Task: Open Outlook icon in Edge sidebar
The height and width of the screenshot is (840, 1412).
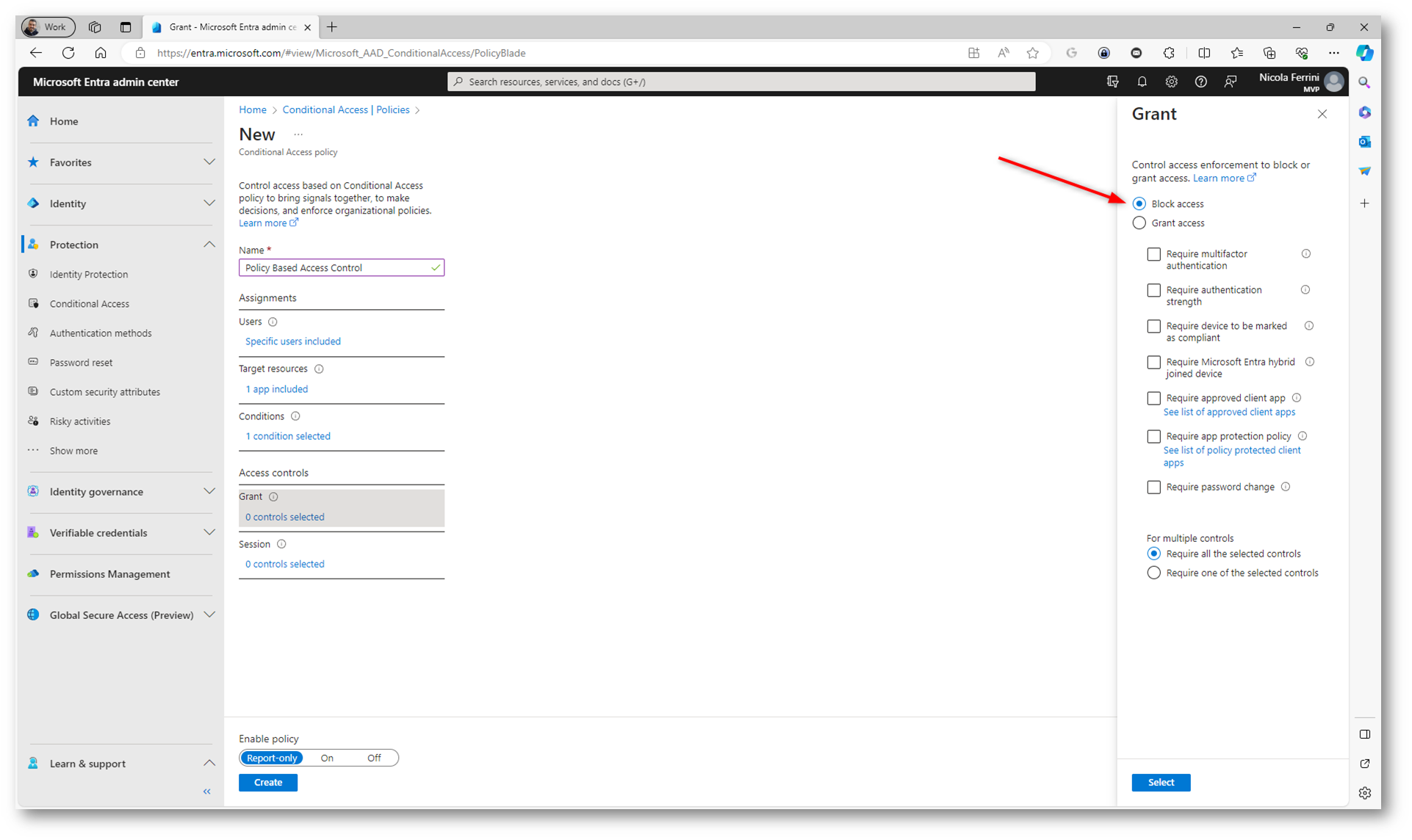Action: (1364, 141)
